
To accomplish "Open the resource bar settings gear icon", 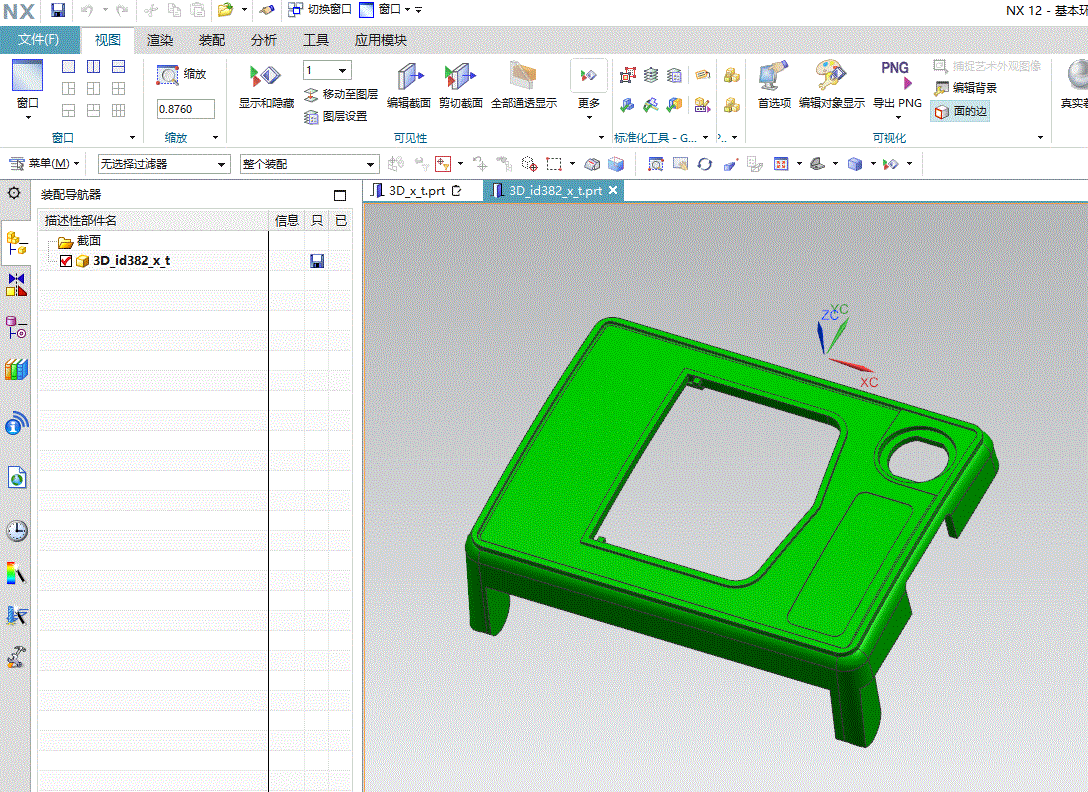I will [14, 193].
